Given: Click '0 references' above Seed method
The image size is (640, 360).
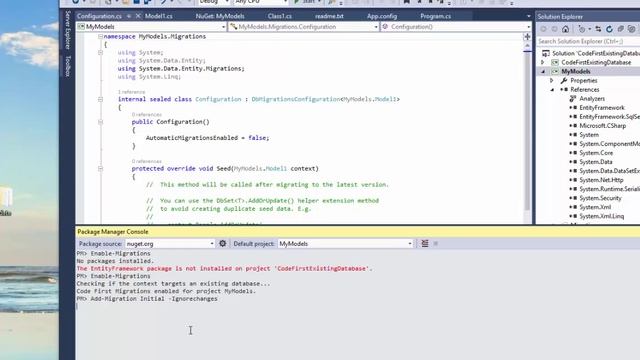Looking at the screenshot, I should tap(147, 161).
